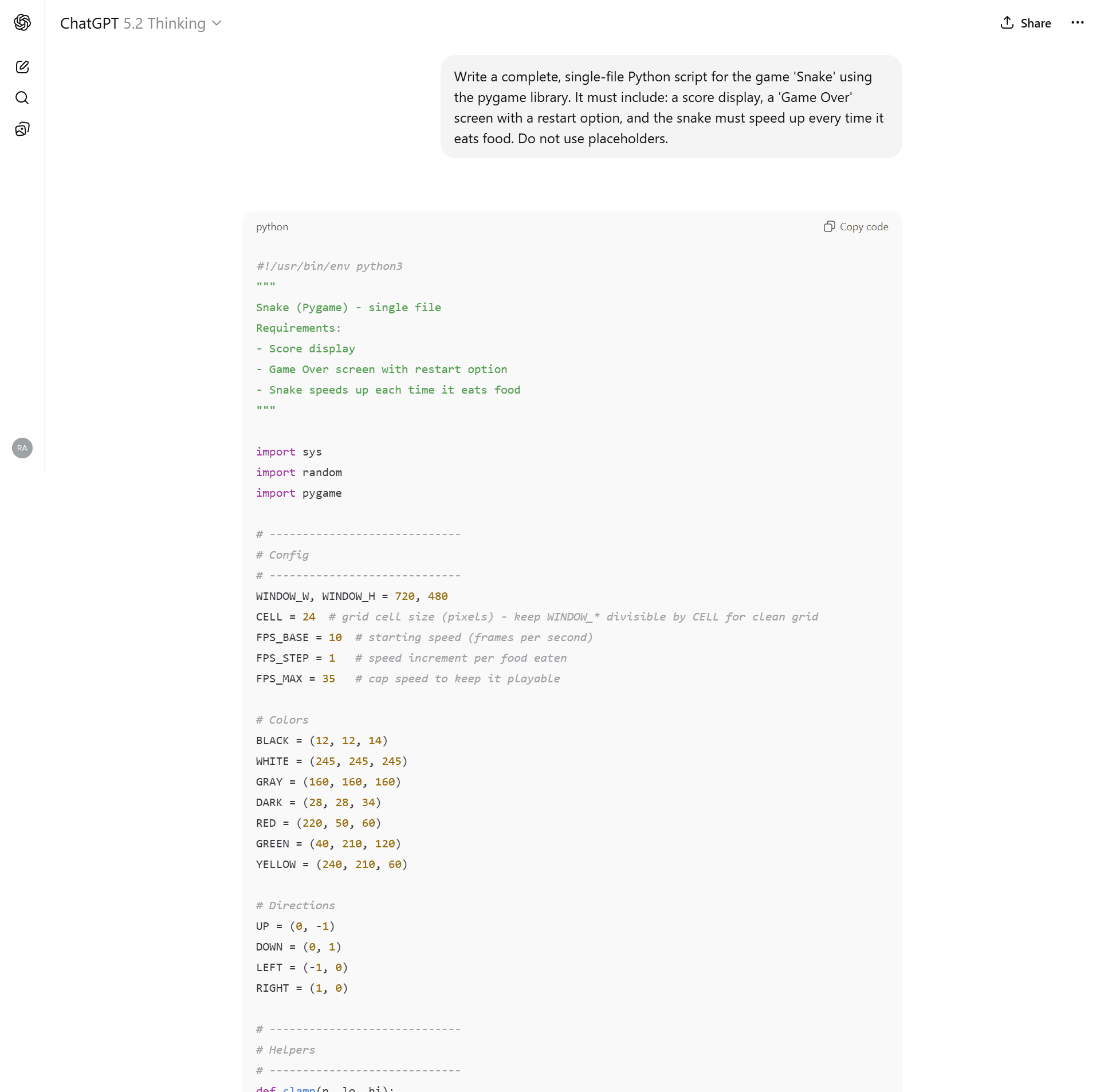Open the three-dot options icon top right
The image size is (1100, 1092).
click(x=1078, y=23)
